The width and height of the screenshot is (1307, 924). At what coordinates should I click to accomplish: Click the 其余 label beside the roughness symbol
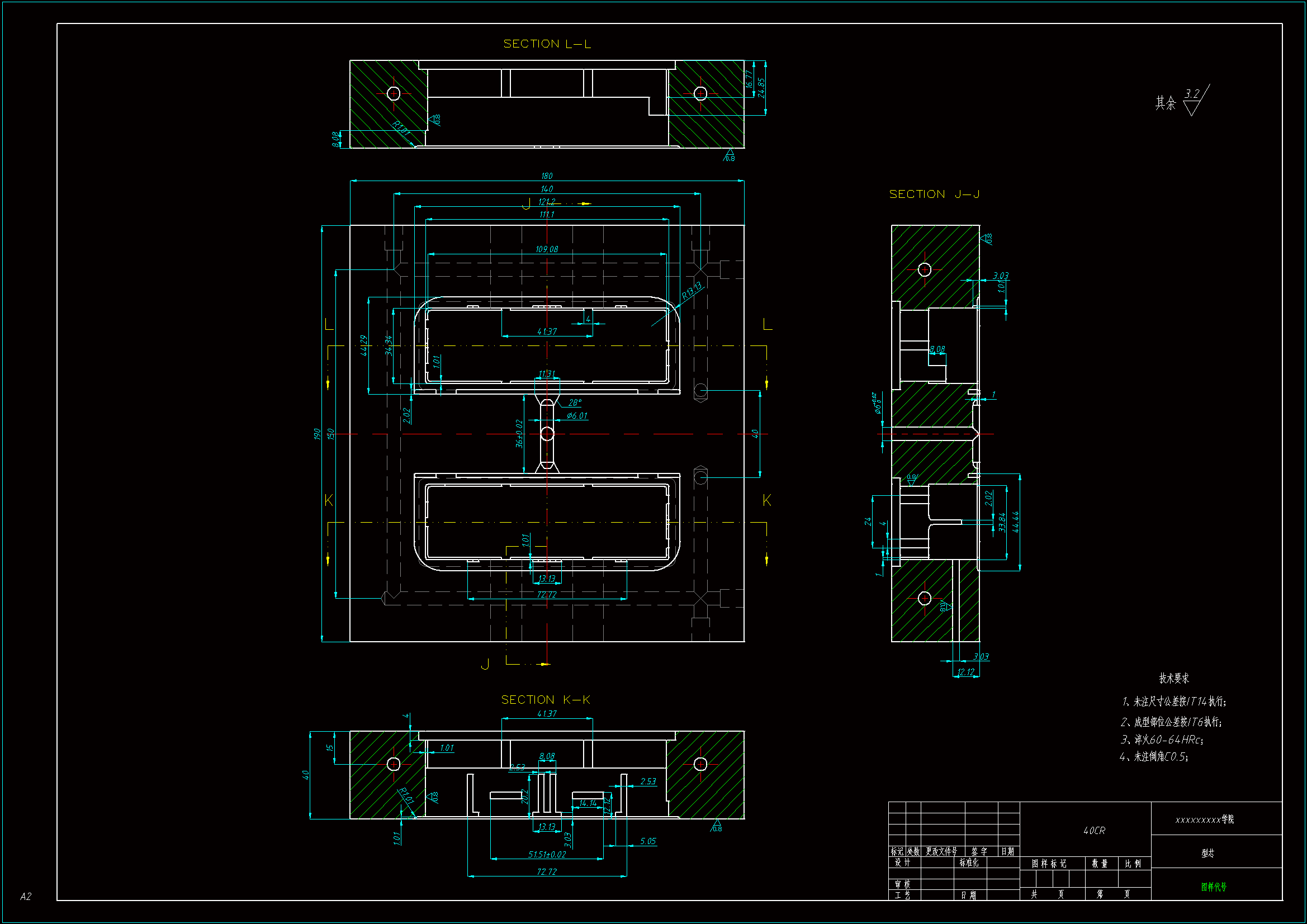(x=1165, y=103)
